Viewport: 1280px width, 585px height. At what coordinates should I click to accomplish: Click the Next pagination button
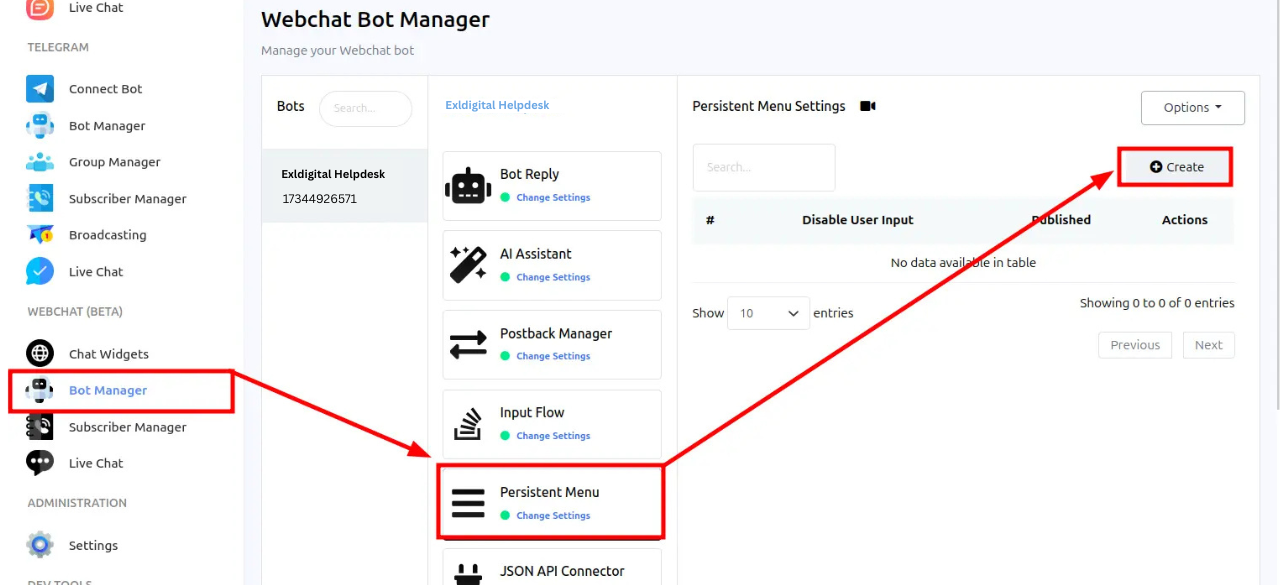pyautogui.click(x=1208, y=345)
